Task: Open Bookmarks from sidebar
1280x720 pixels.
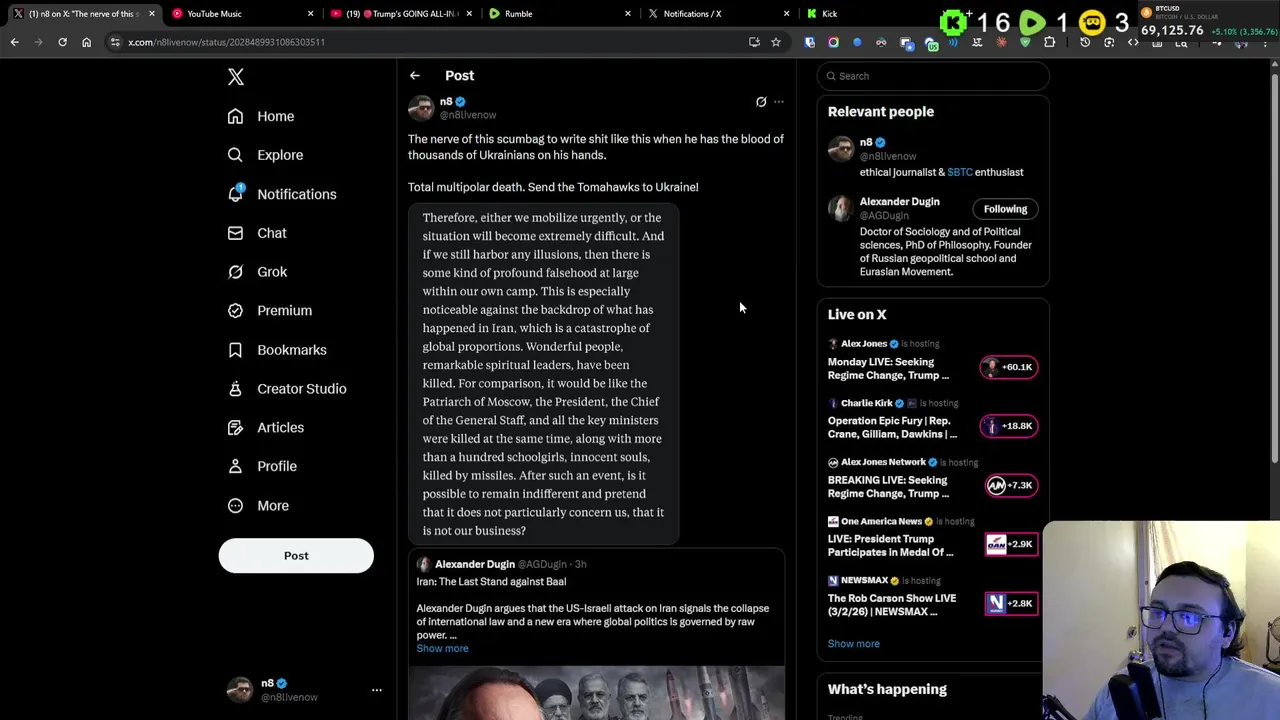Action: coord(277,350)
